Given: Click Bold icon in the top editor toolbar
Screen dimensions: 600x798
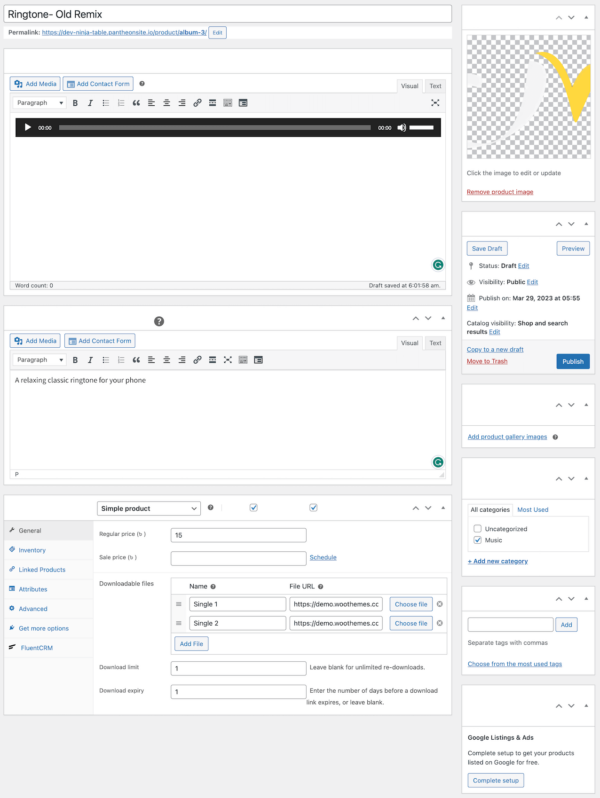Looking at the screenshot, I should tap(75, 103).
